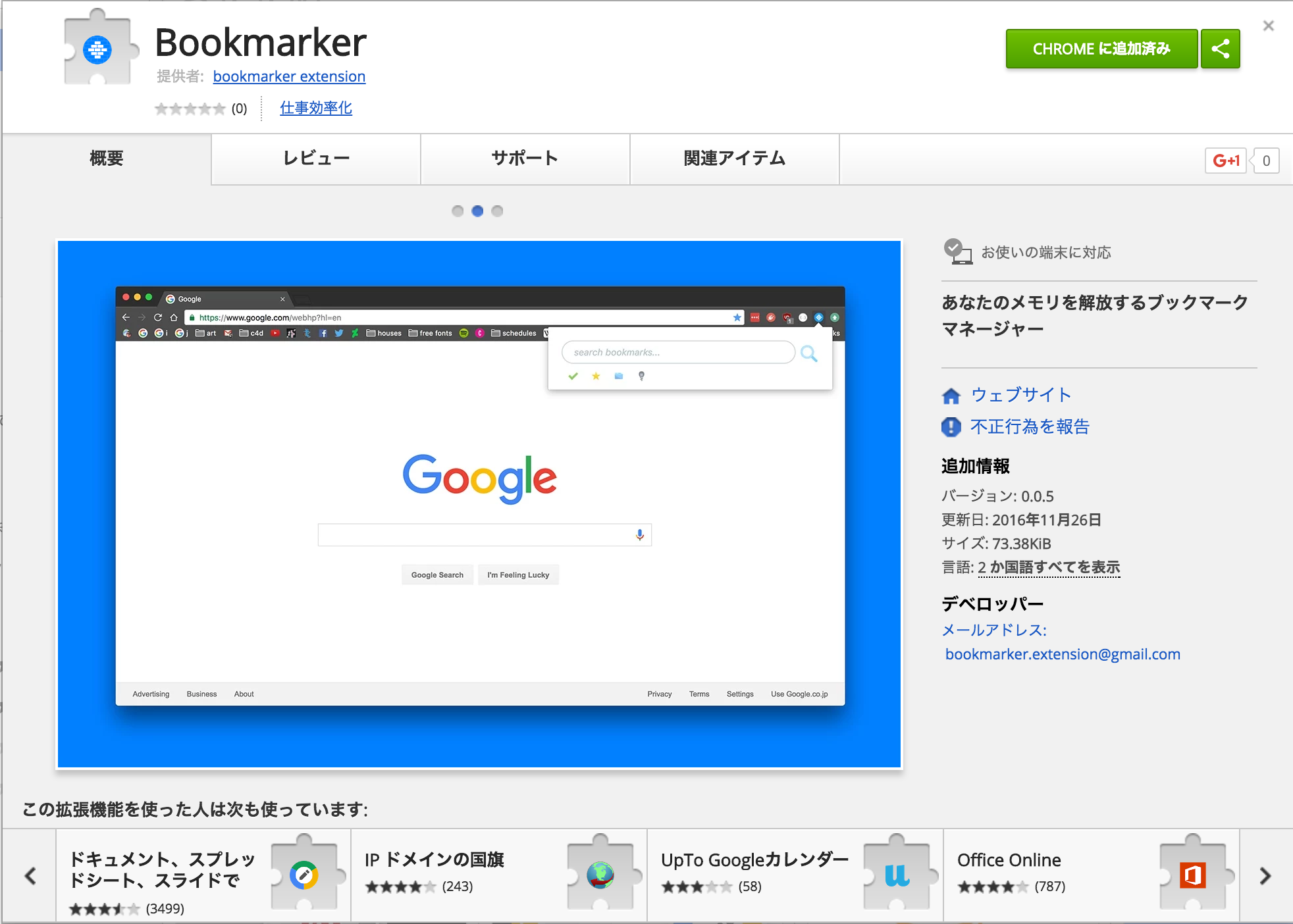Open the UpTo Google Calendar extension icon
This screenshot has height=924, width=1293.
click(897, 875)
